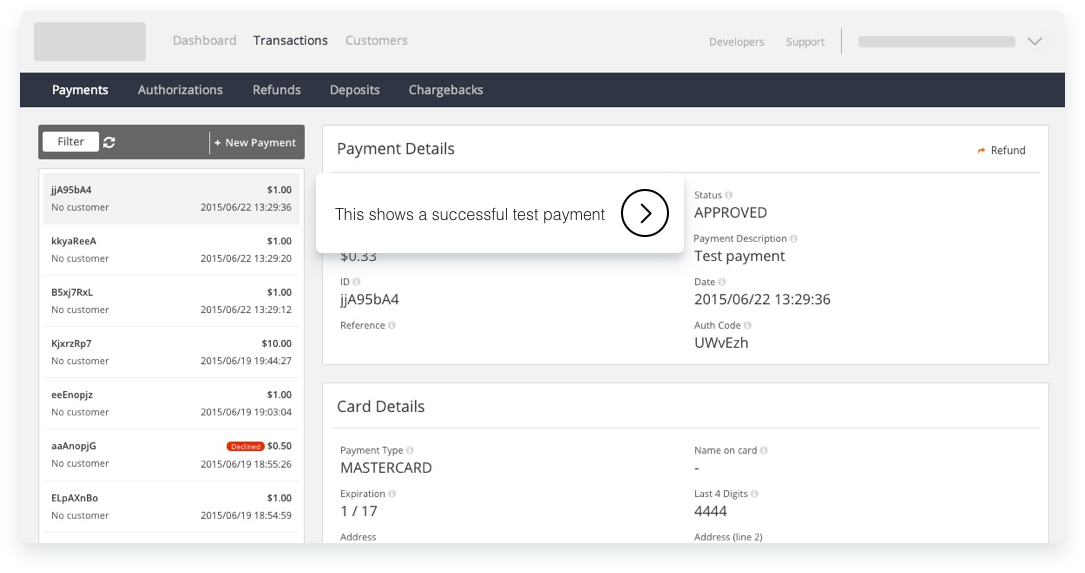
Task: Select payment kkyaReeA in the list
Action: click(x=172, y=250)
